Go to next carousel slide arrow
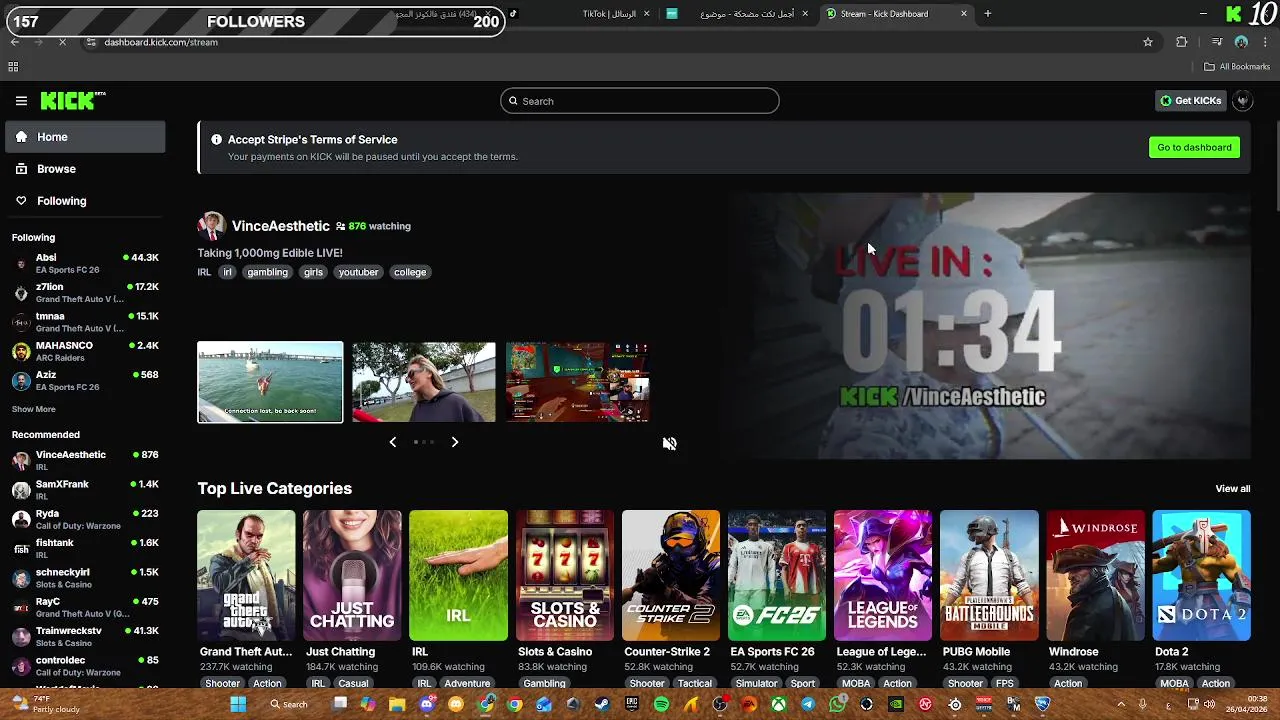Screen dimensions: 1280x720 click(x=455, y=442)
